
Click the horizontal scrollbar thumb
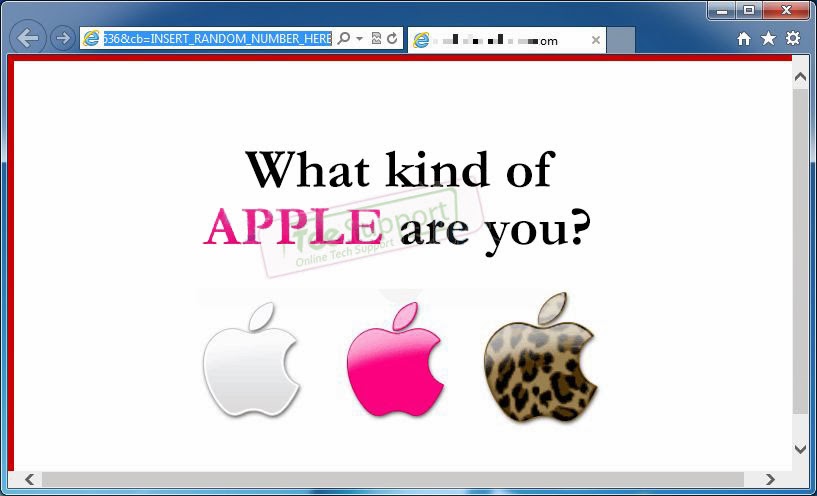tap(393, 479)
